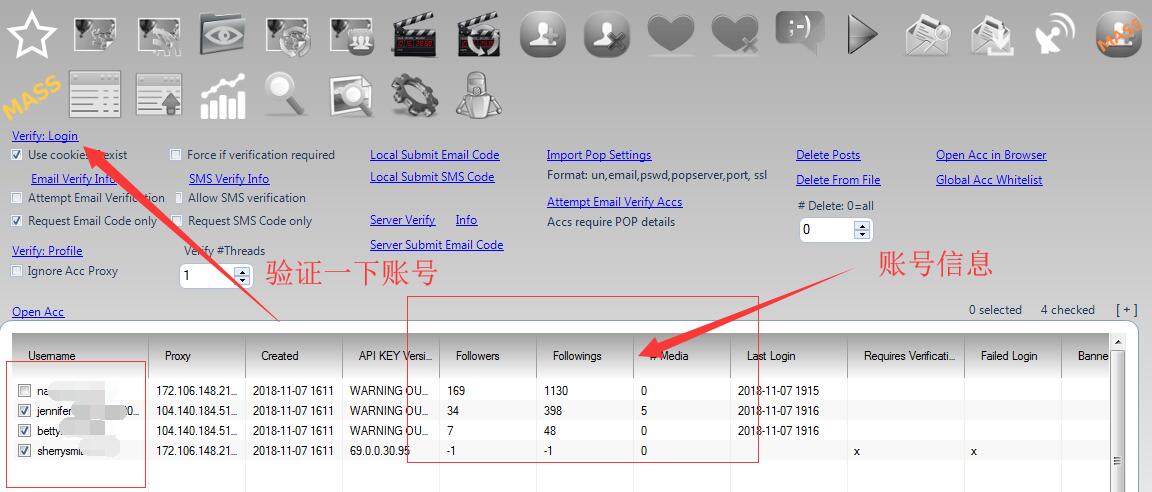The width and height of the screenshot is (1152, 492).
Task: Expand the [+] panel toggle
Action: [x=1127, y=310]
